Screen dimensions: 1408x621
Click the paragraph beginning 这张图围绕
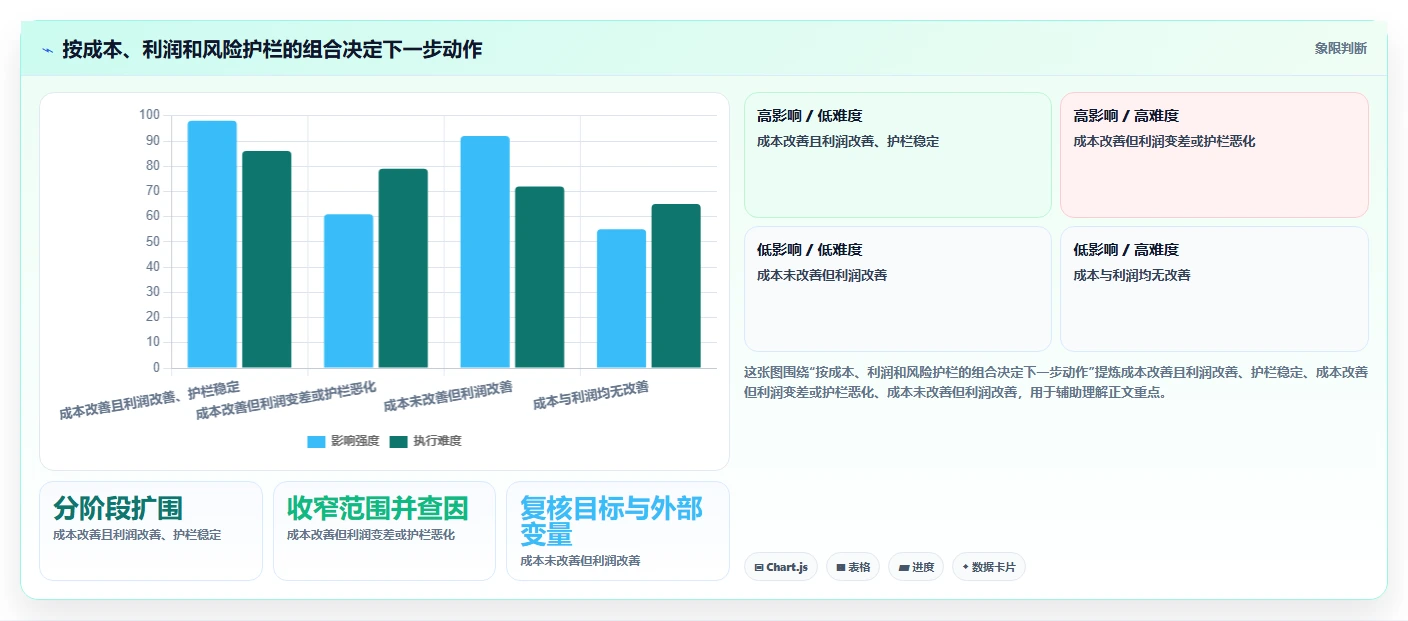click(x=1056, y=382)
